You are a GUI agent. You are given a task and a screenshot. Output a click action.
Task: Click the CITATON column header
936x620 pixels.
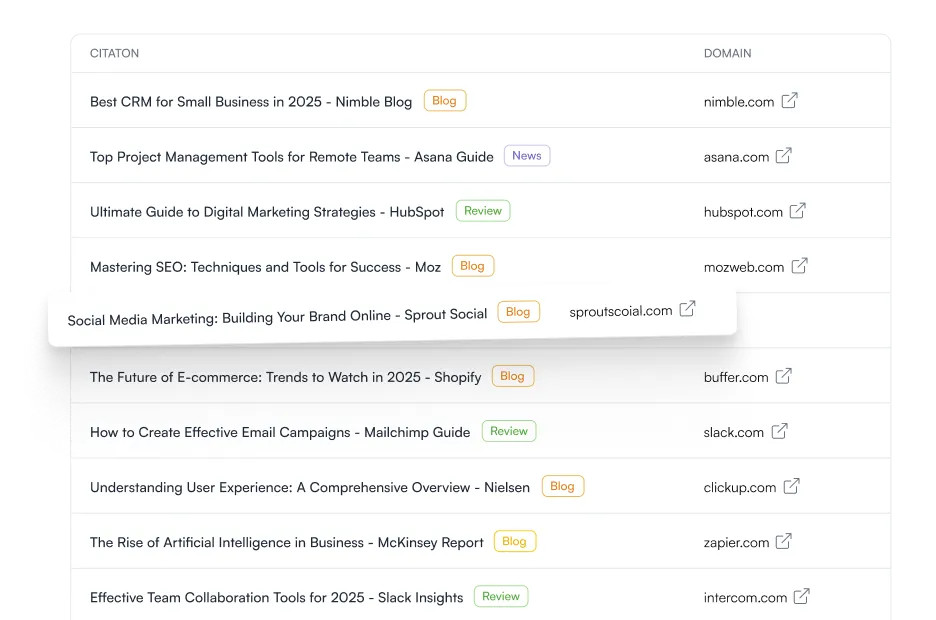[114, 53]
